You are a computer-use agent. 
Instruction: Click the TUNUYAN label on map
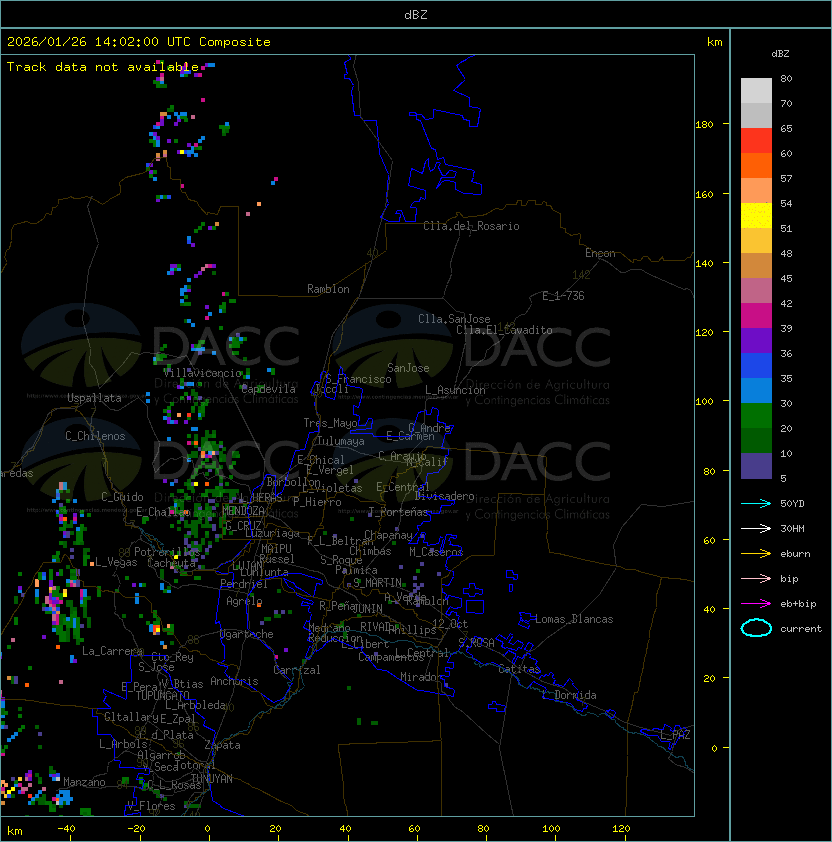(x=212, y=778)
